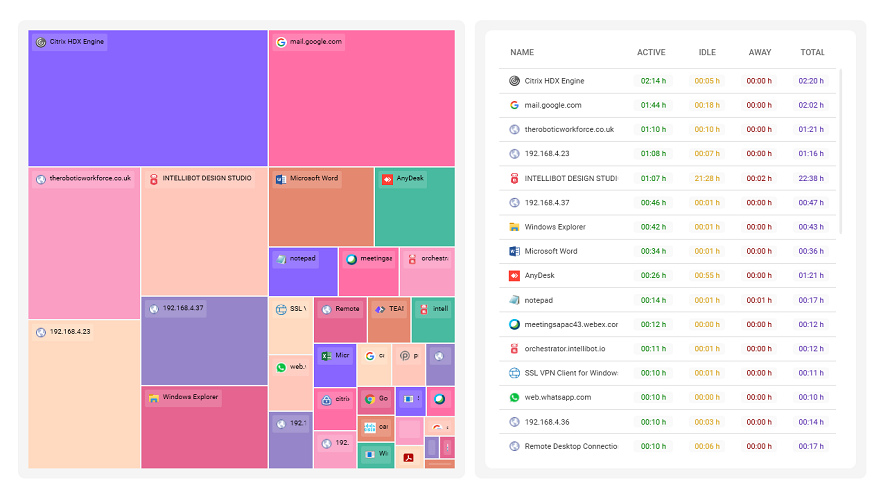Click the folder icon on the treemap Windows Explorer tile
Image resolution: width=890 pixels, height=500 pixels.
point(153,398)
